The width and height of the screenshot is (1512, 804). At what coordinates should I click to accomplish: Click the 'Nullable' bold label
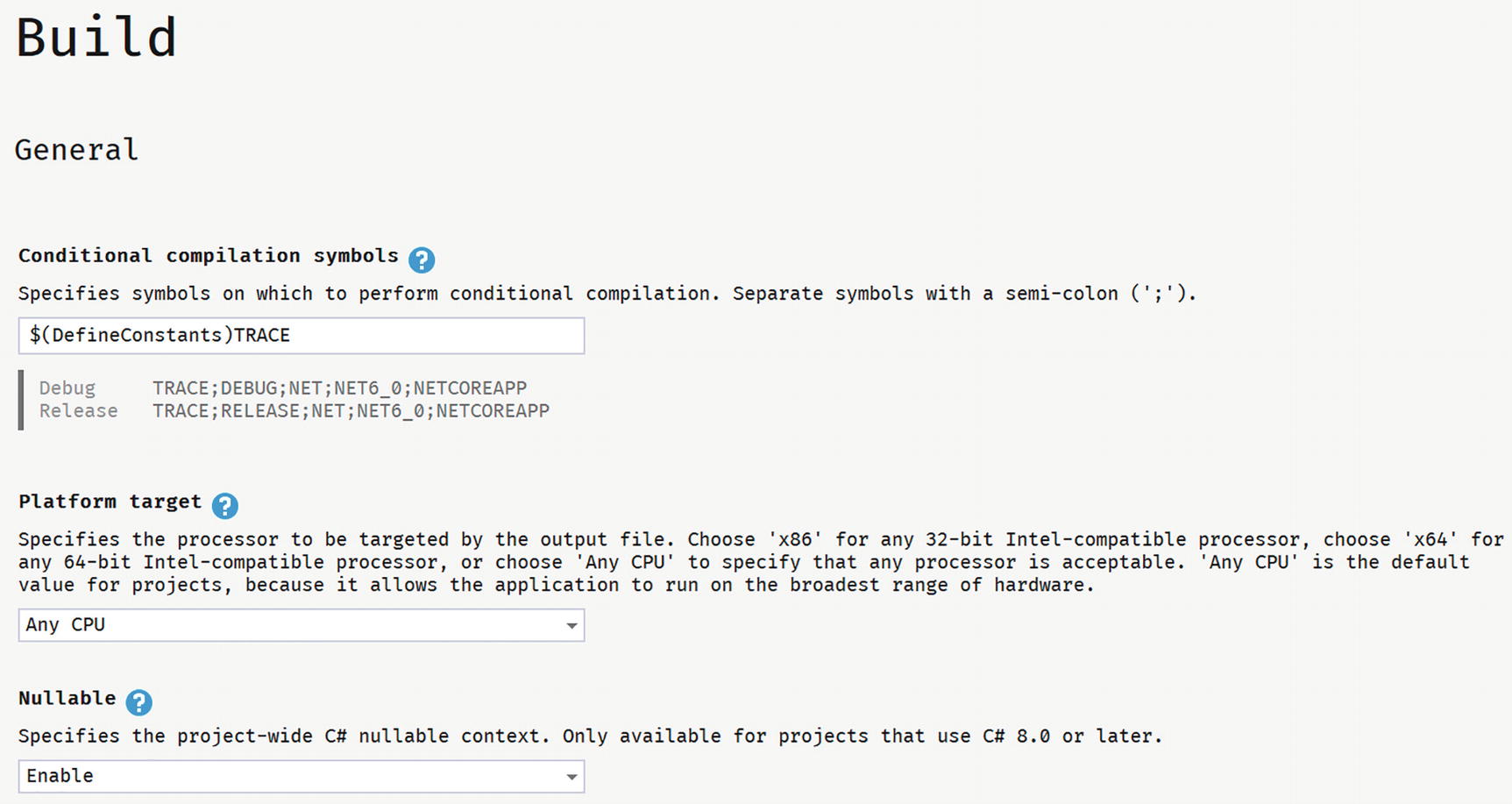click(67, 698)
